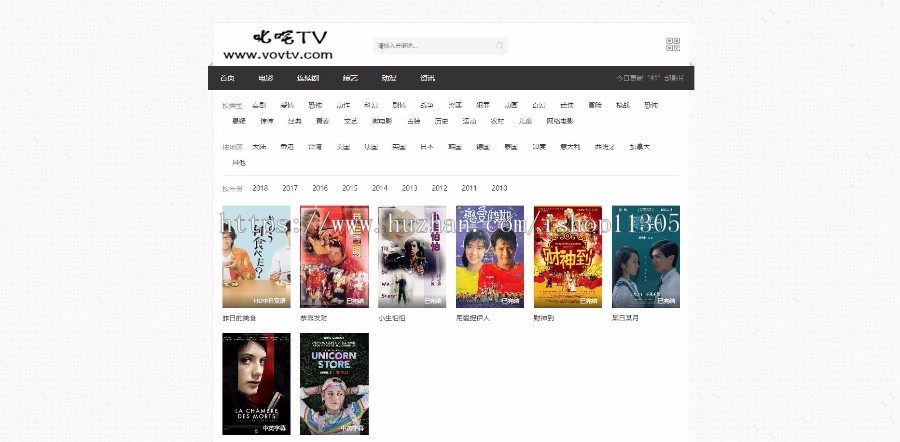Image resolution: width=900 pixels, height=442 pixels.
Task: Filter by region 韩国
Action: coord(455,147)
